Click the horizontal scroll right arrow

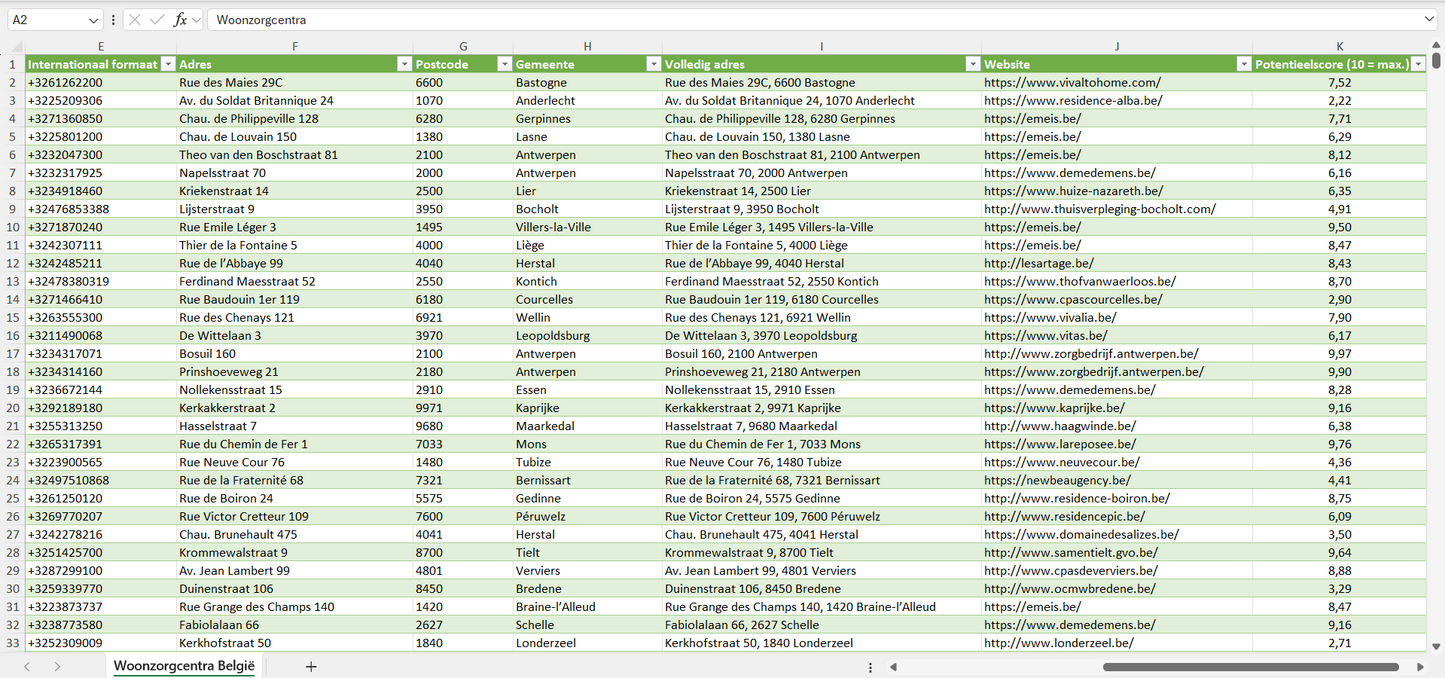tap(1420, 667)
